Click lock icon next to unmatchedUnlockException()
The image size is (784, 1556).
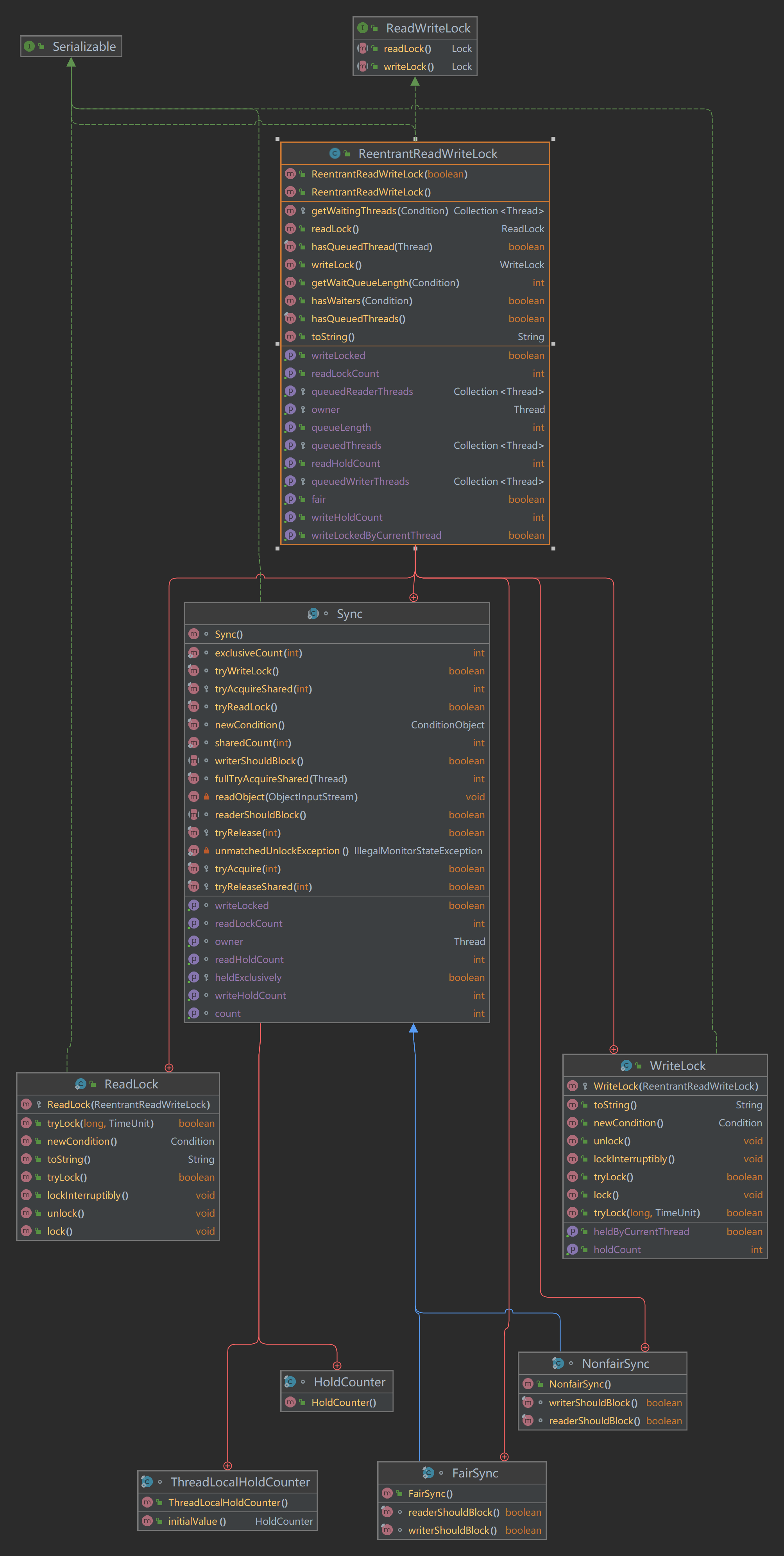pos(206,850)
